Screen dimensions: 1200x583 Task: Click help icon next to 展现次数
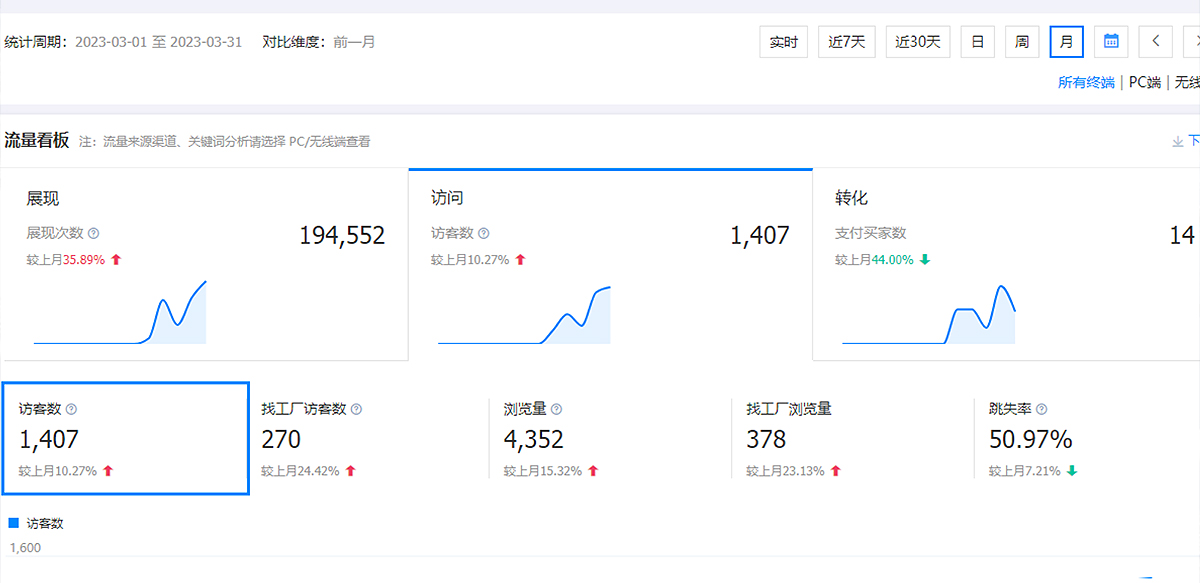pyautogui.click(x=94, y=234)
